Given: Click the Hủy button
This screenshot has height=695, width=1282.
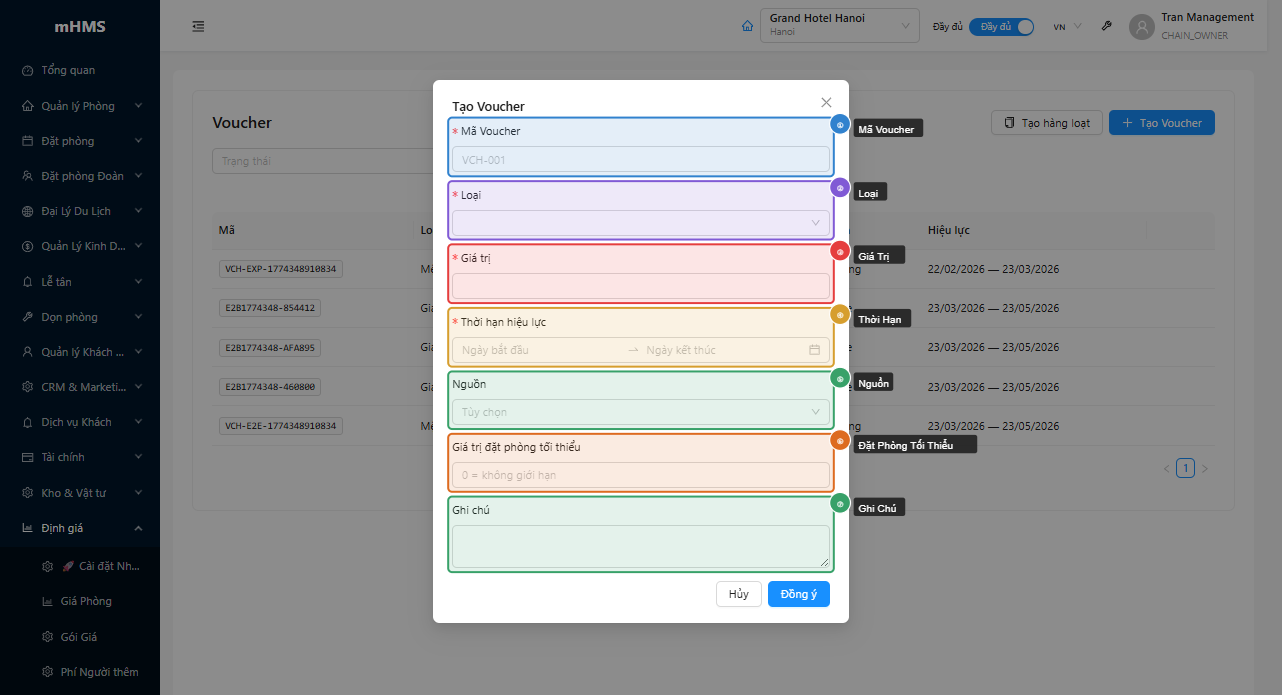Looking at the screenshot, I should point(738,594).
